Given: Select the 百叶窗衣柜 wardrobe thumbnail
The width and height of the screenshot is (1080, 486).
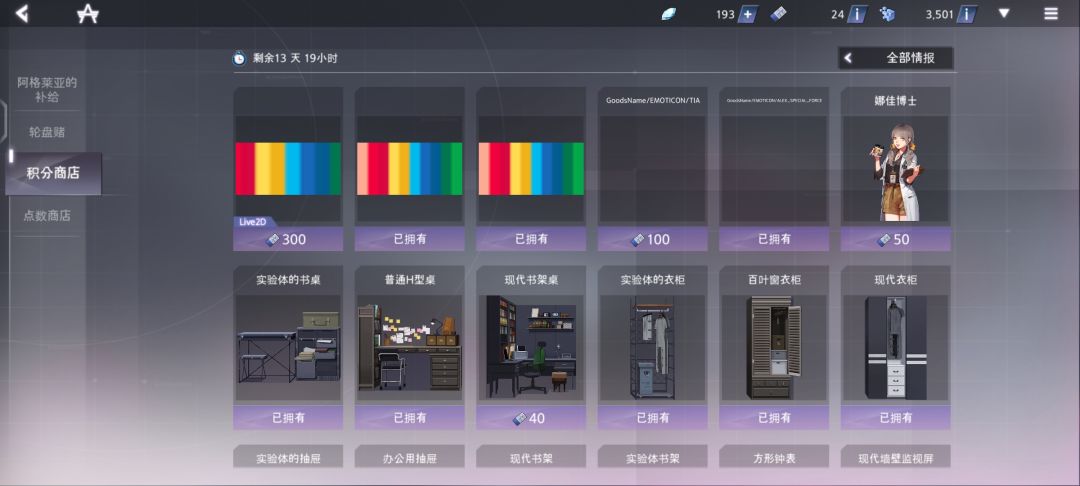Looking at the screenshot, I should (774, 348).
